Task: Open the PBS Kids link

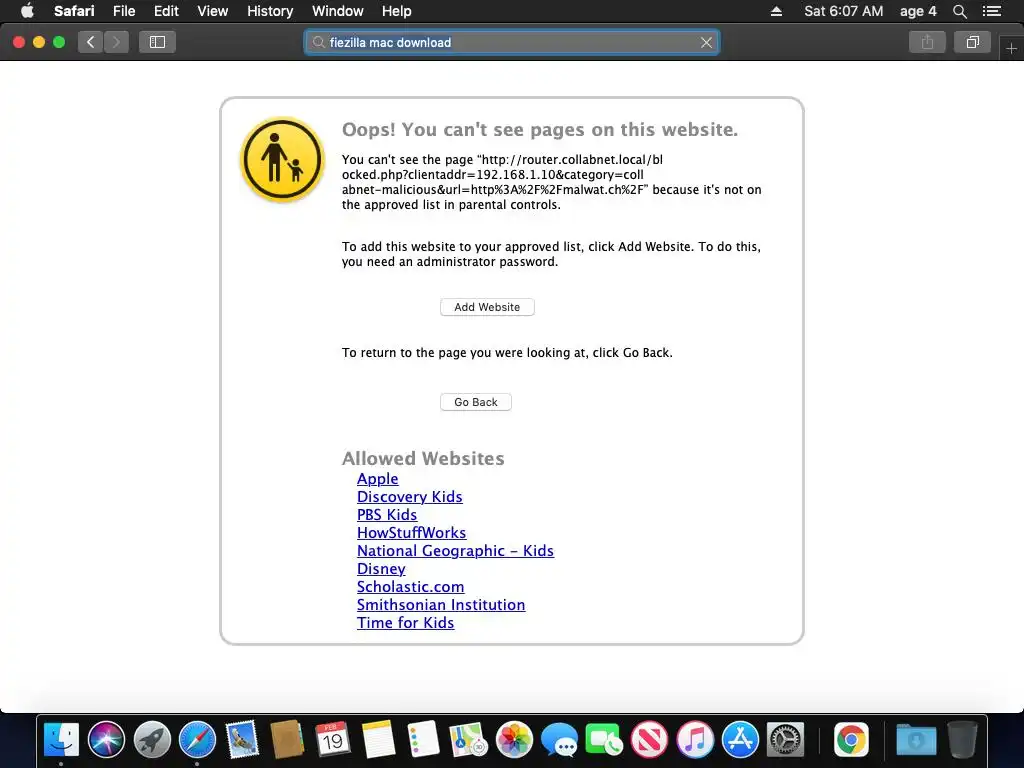Action: [387, 515]
